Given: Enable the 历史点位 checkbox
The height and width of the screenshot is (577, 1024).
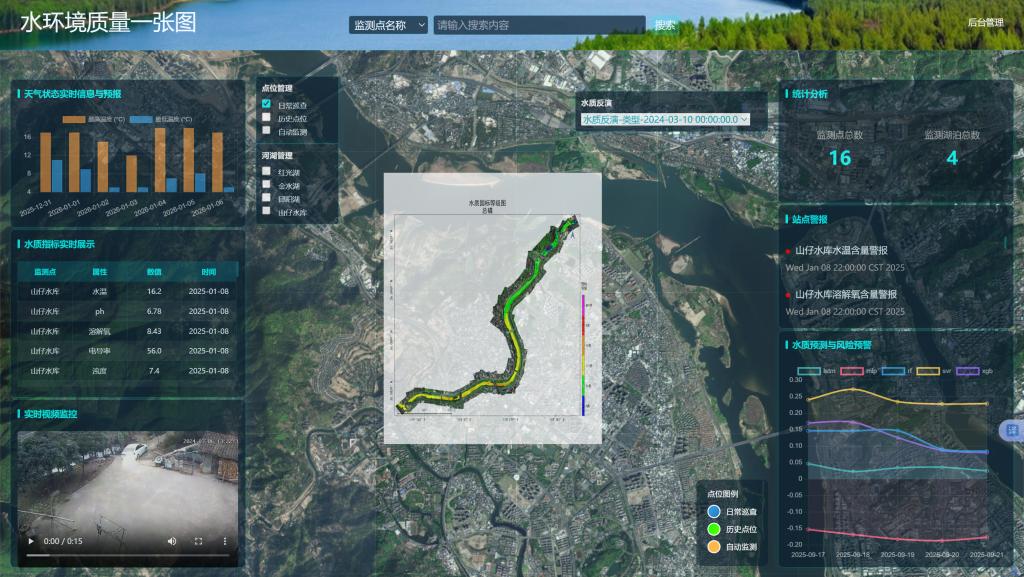Looking at the screenshot, I should (x=266, y=117).
